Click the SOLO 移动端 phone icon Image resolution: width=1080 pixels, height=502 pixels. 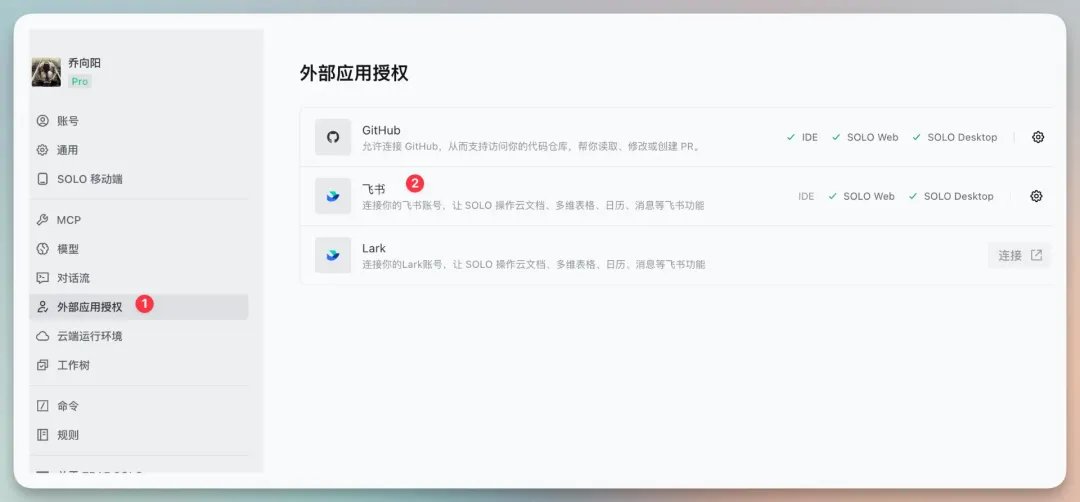tap(43, 179)
